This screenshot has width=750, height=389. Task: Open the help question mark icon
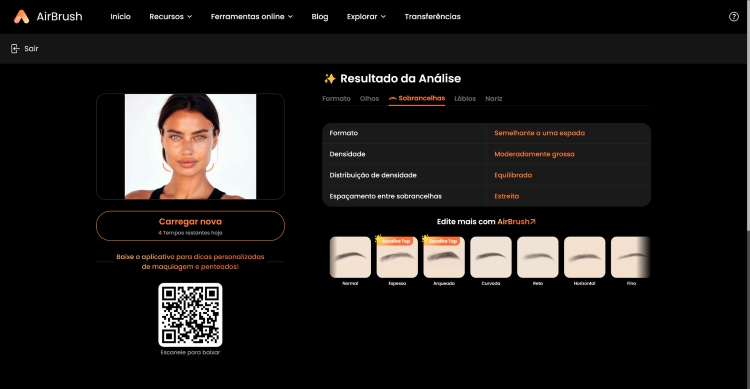734,17
